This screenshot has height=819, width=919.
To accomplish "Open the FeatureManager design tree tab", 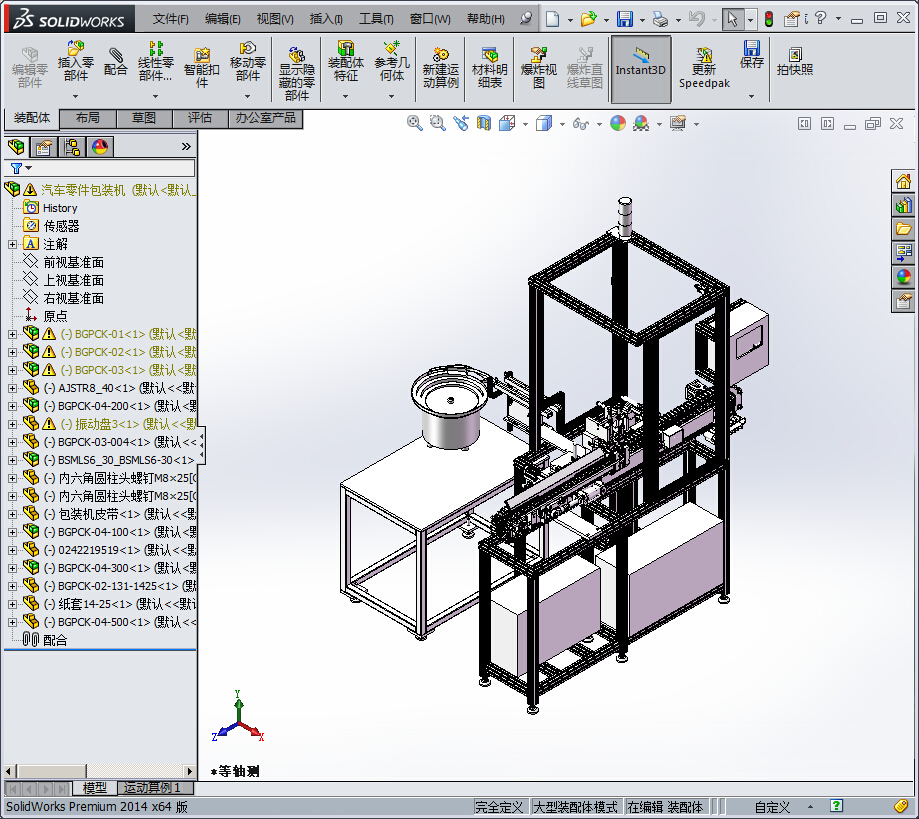I will 16,147.
